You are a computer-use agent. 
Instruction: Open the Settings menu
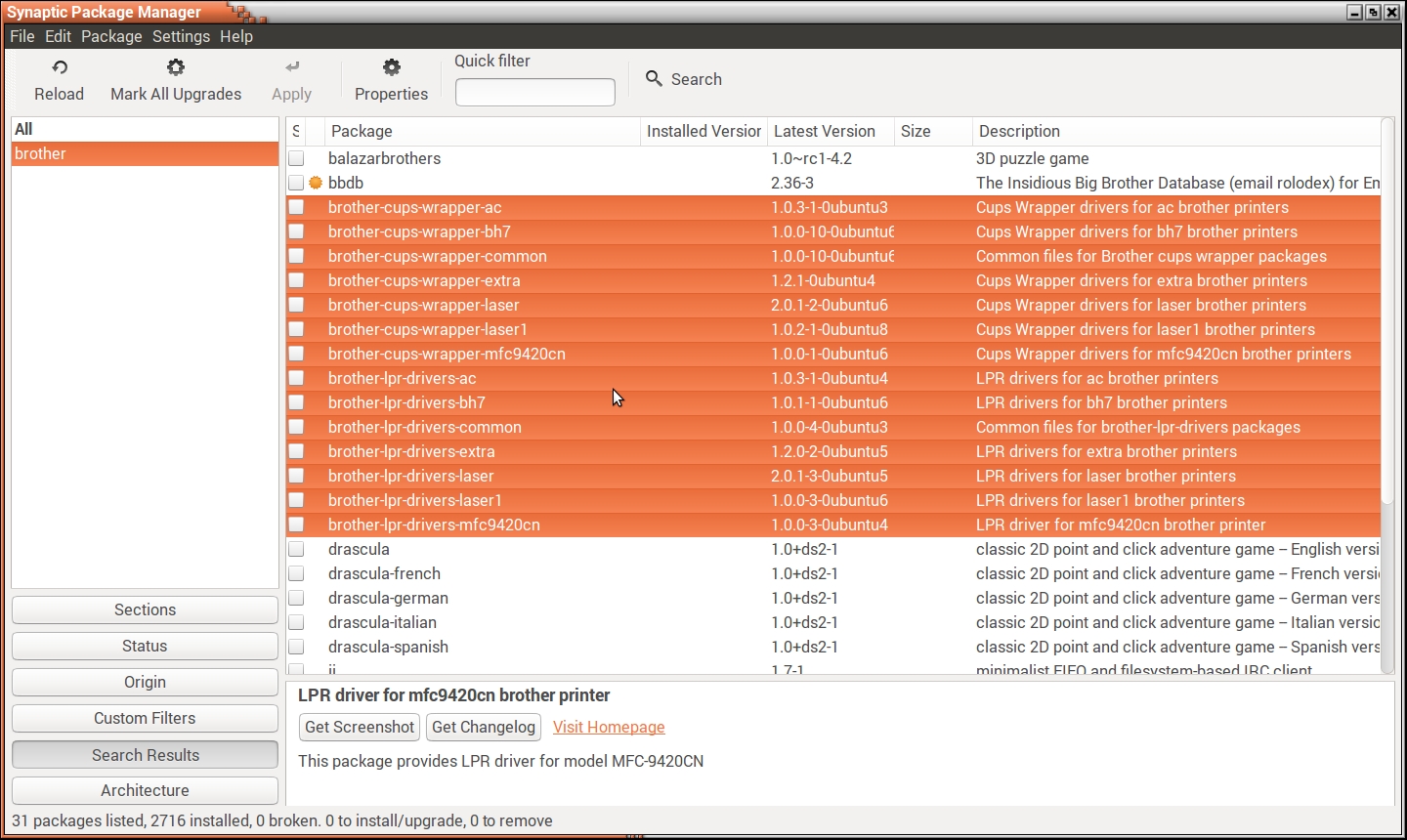click(x=181, y=36)
